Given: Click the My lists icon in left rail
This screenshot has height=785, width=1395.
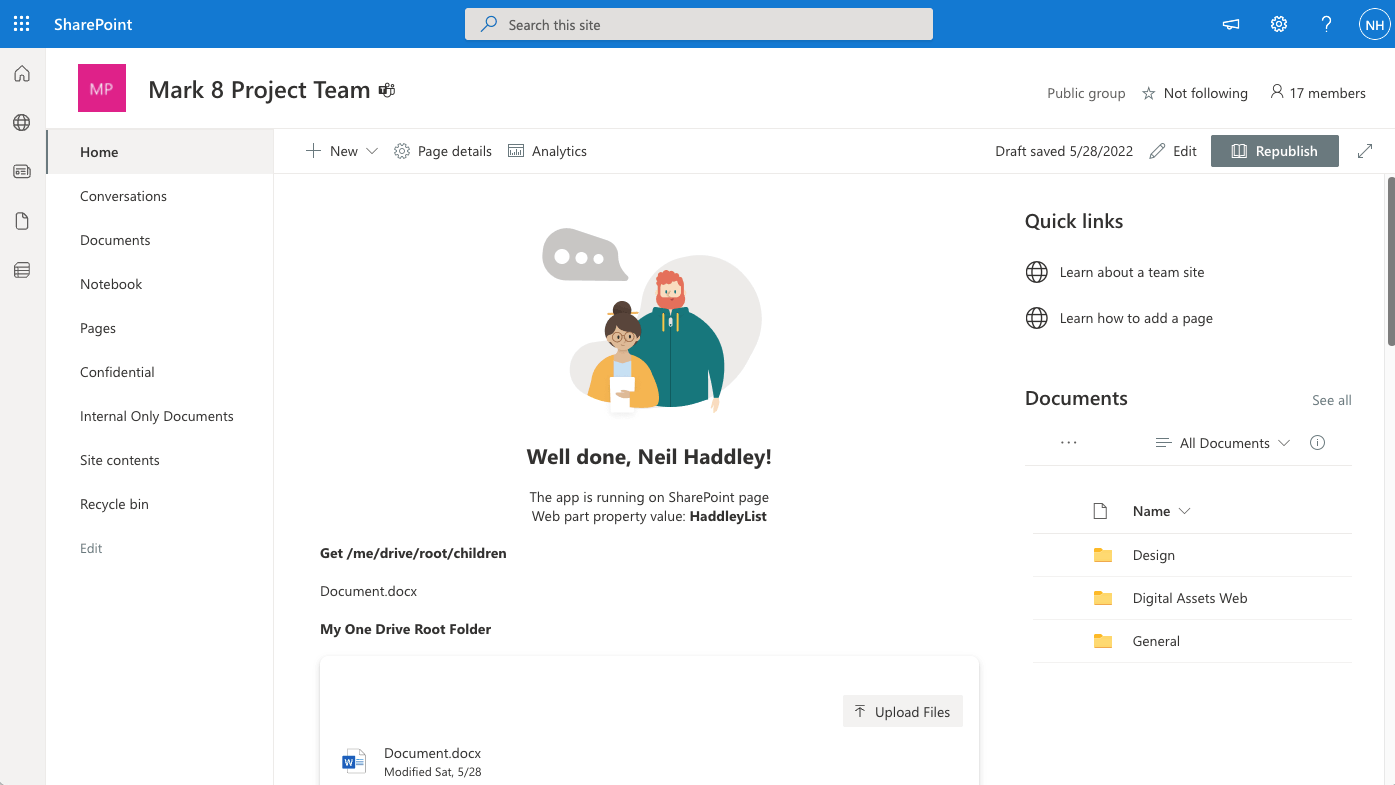Looking at the screenshot, I should point(22,270).
